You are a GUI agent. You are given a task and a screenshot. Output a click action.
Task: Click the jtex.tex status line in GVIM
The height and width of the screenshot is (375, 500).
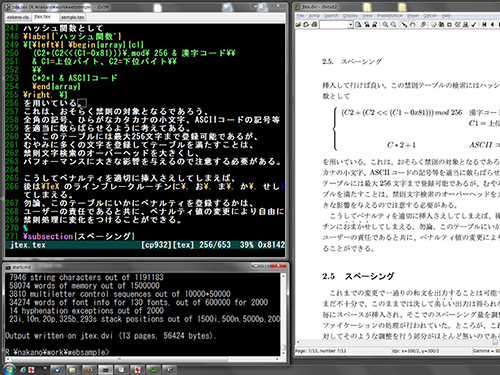pyautogui.click(x=145, y=245)
